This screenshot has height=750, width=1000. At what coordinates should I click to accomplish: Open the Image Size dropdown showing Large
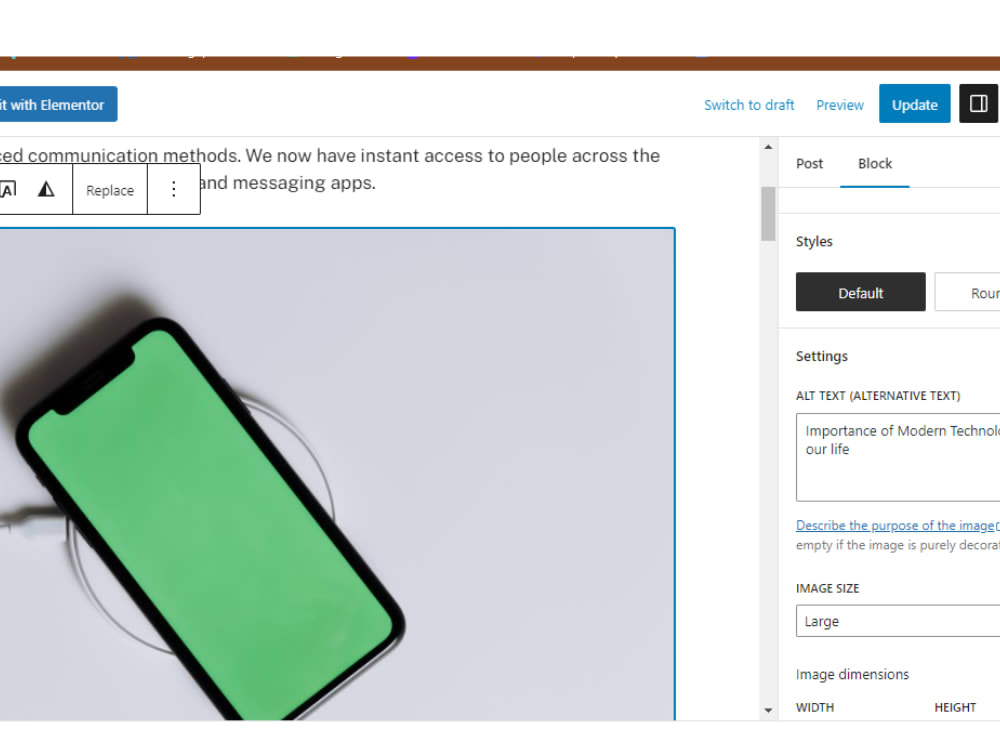coord(898,621)
